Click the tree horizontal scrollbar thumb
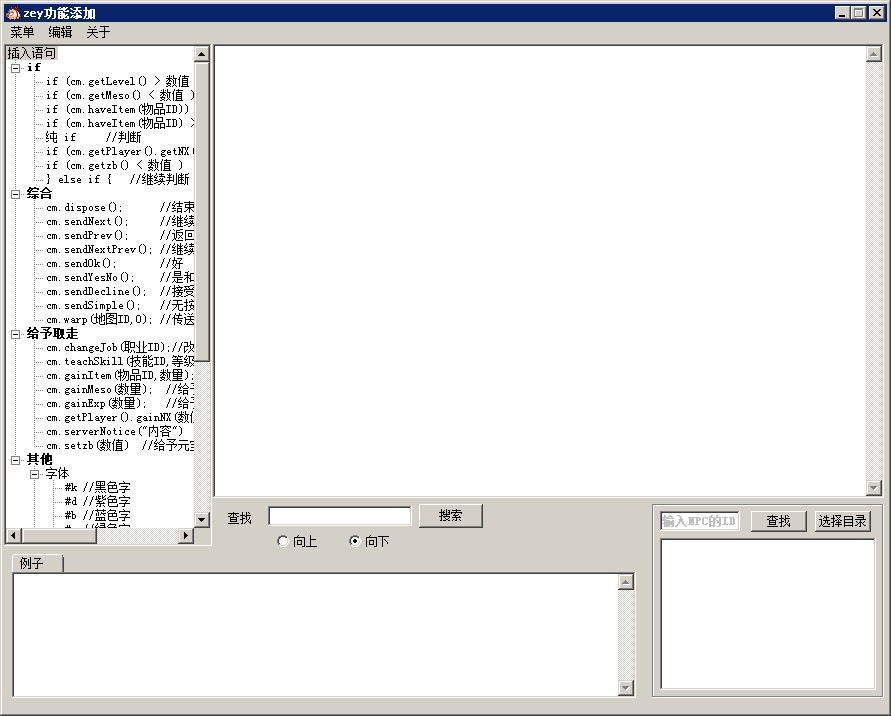The image size is (891, 716). [x=59, y=535]
